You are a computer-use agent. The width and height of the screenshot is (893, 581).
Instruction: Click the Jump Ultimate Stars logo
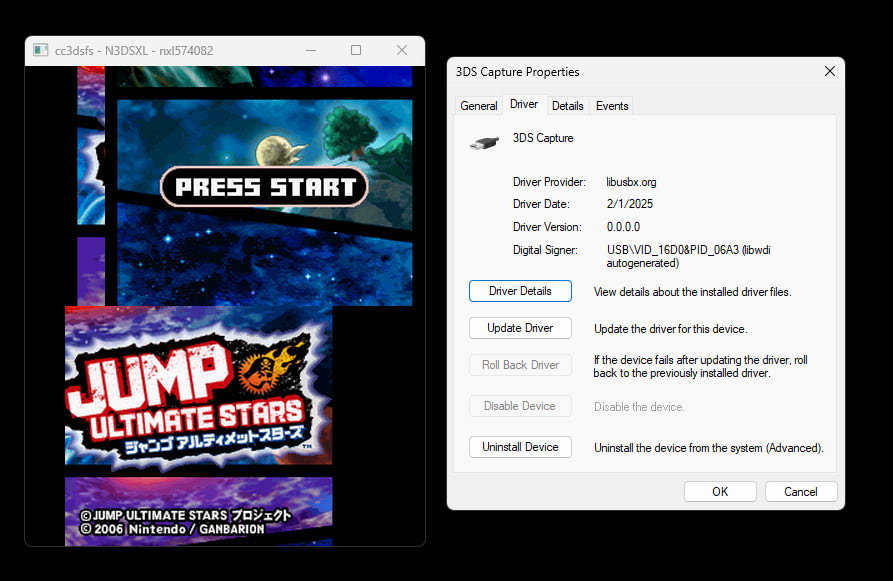(194, 399)
